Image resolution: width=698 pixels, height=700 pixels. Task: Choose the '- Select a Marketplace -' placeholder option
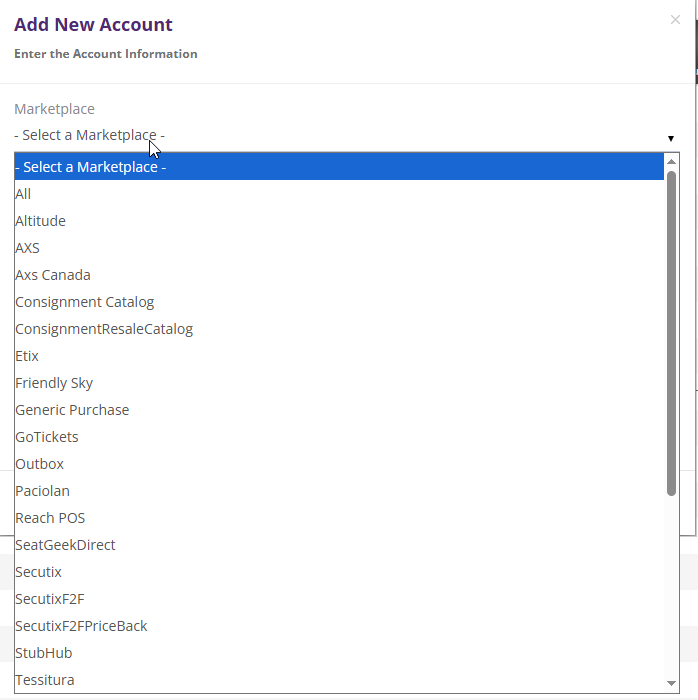click(x=90, y=167)
